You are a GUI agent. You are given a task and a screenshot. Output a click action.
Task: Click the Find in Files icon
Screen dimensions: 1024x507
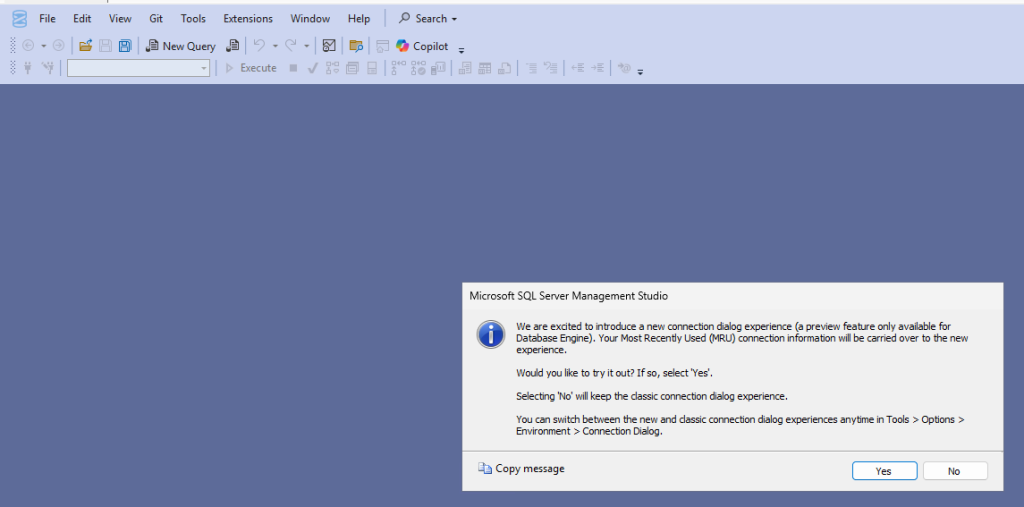(355, 46)
